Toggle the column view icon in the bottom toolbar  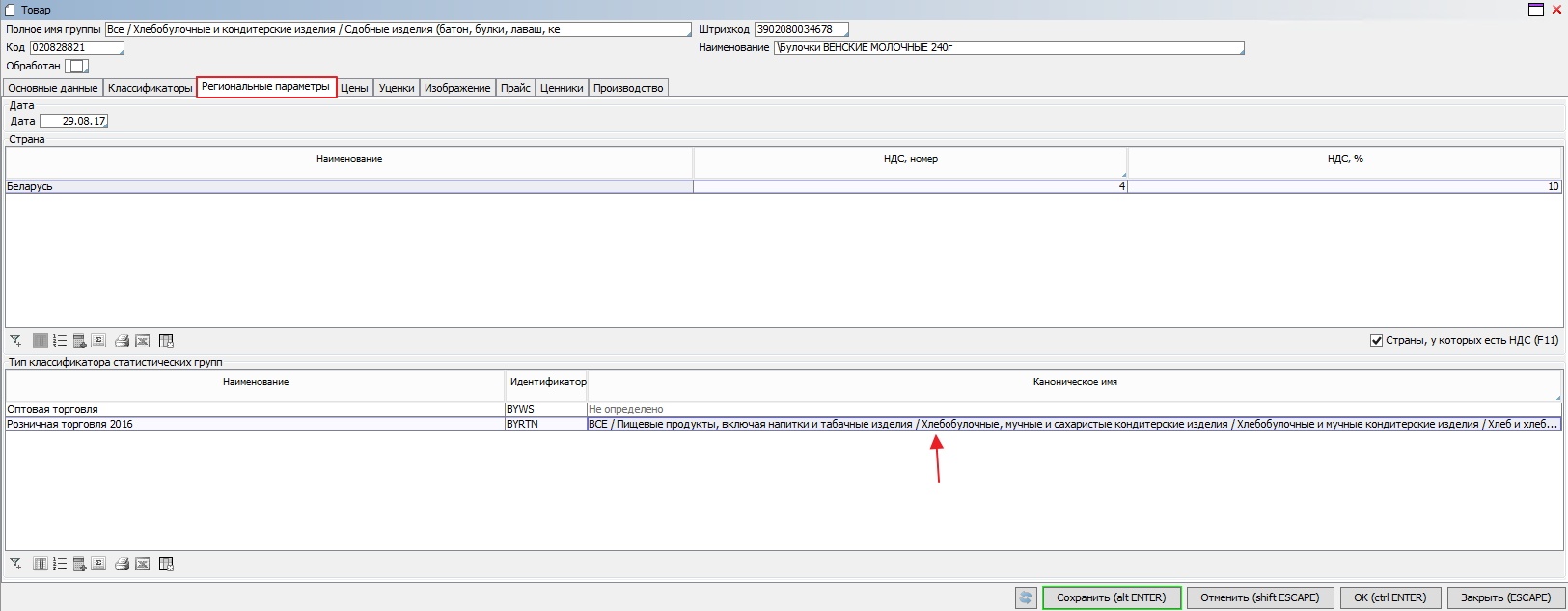coord(40,564)
